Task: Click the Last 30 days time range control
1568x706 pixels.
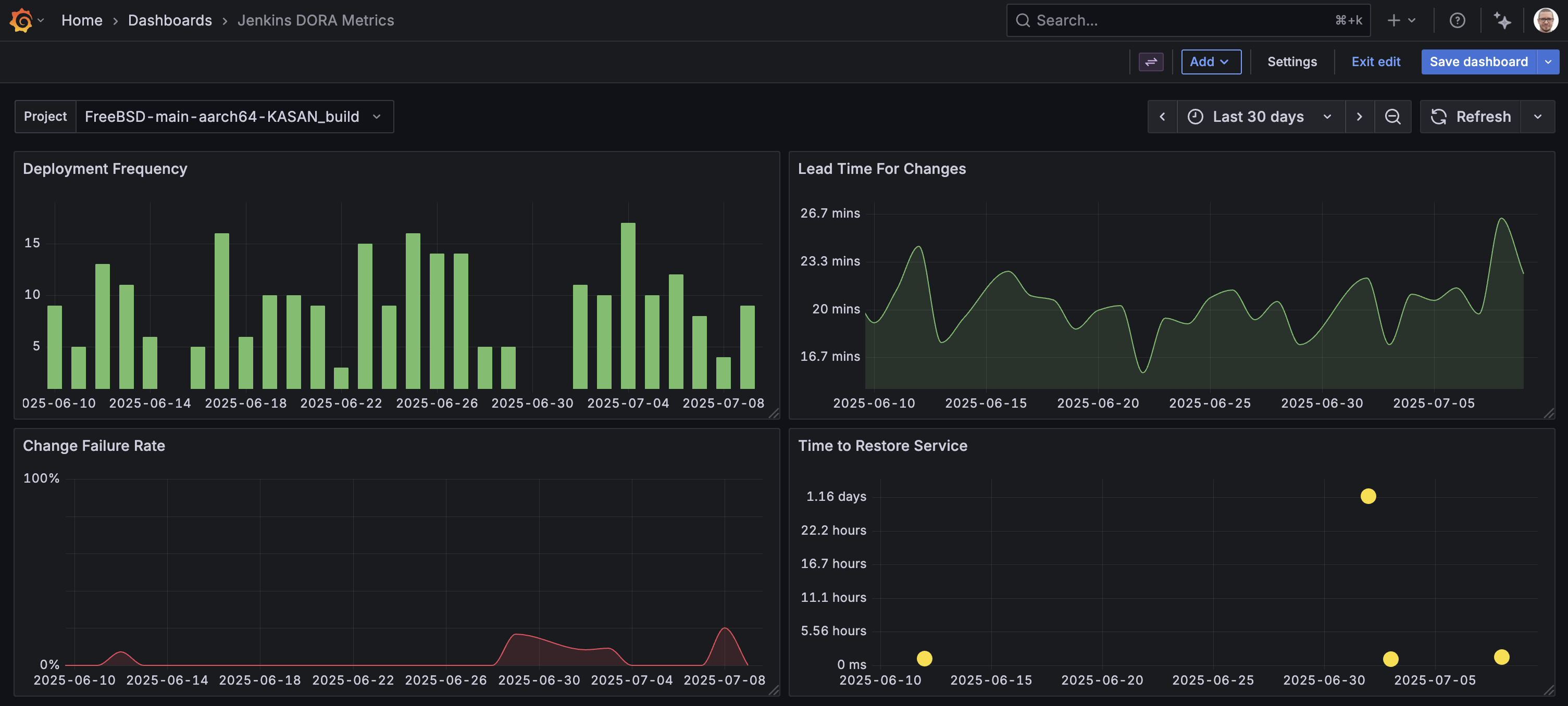Action: tap(1258, 116)
